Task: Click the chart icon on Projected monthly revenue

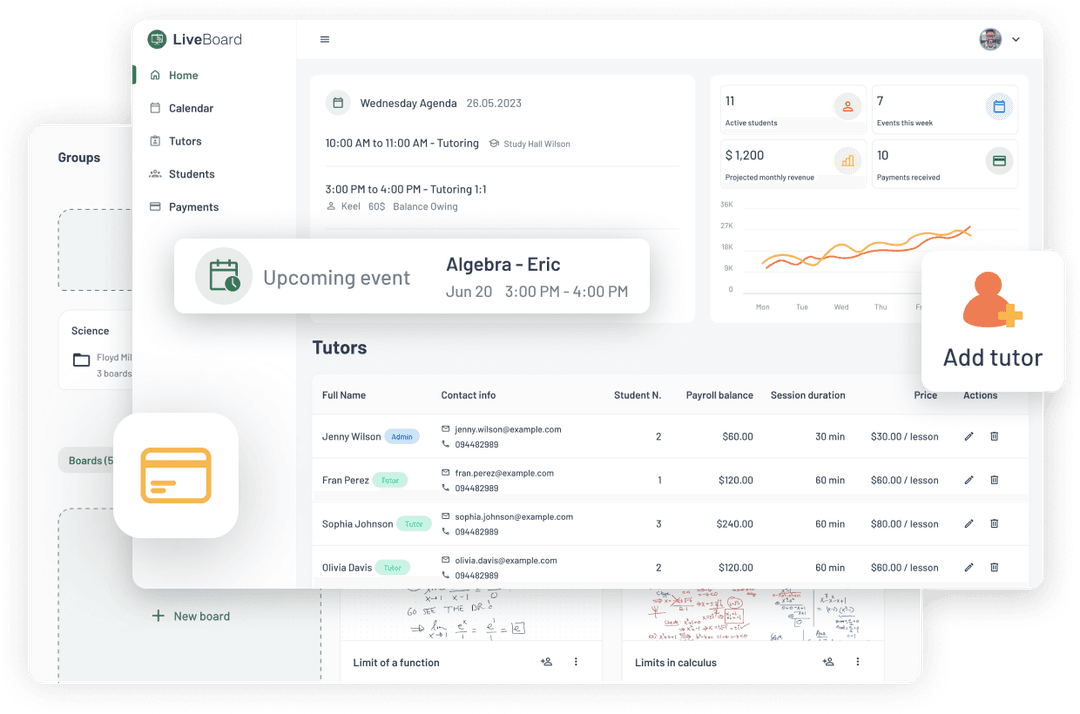Action: [x=848, y=163]
